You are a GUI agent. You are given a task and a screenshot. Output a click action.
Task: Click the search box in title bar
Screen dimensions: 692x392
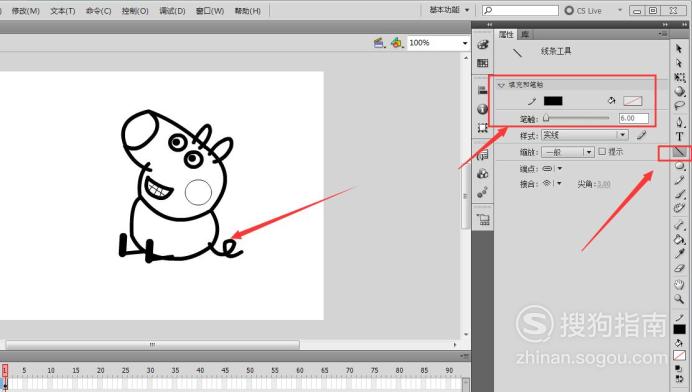(x=521, y=10)
